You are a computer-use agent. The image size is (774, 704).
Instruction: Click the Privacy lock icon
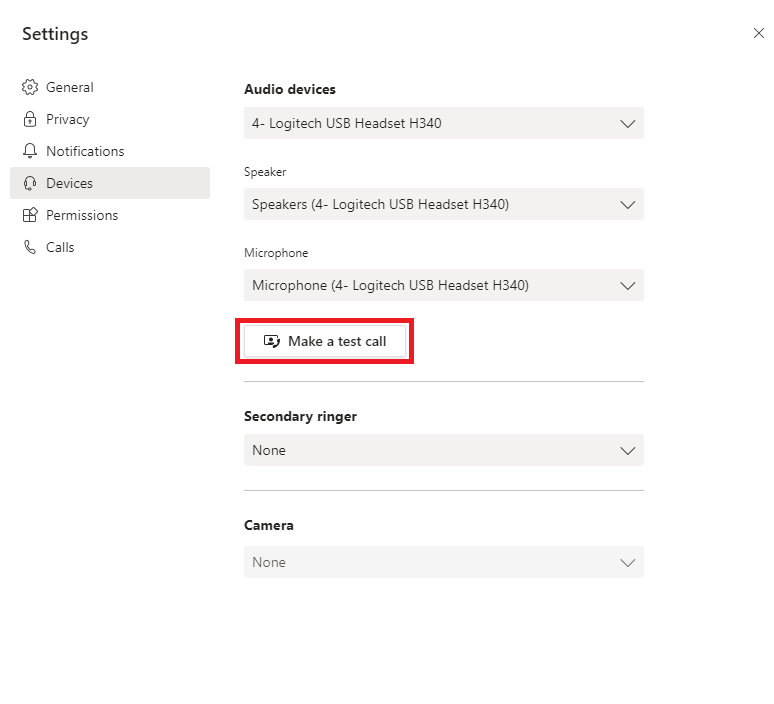(30, 119)
